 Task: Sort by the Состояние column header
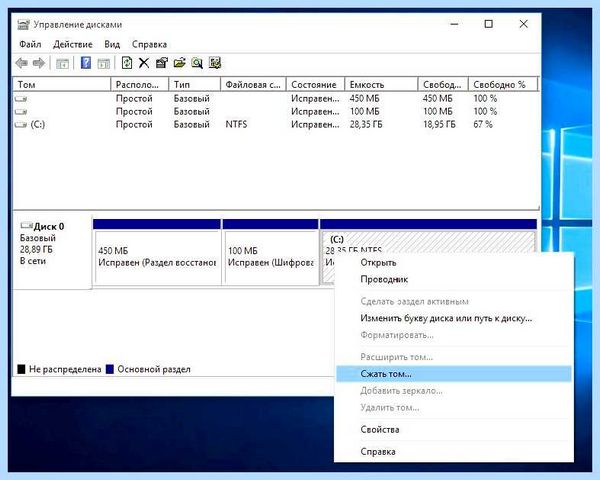[x=316, y=85]
